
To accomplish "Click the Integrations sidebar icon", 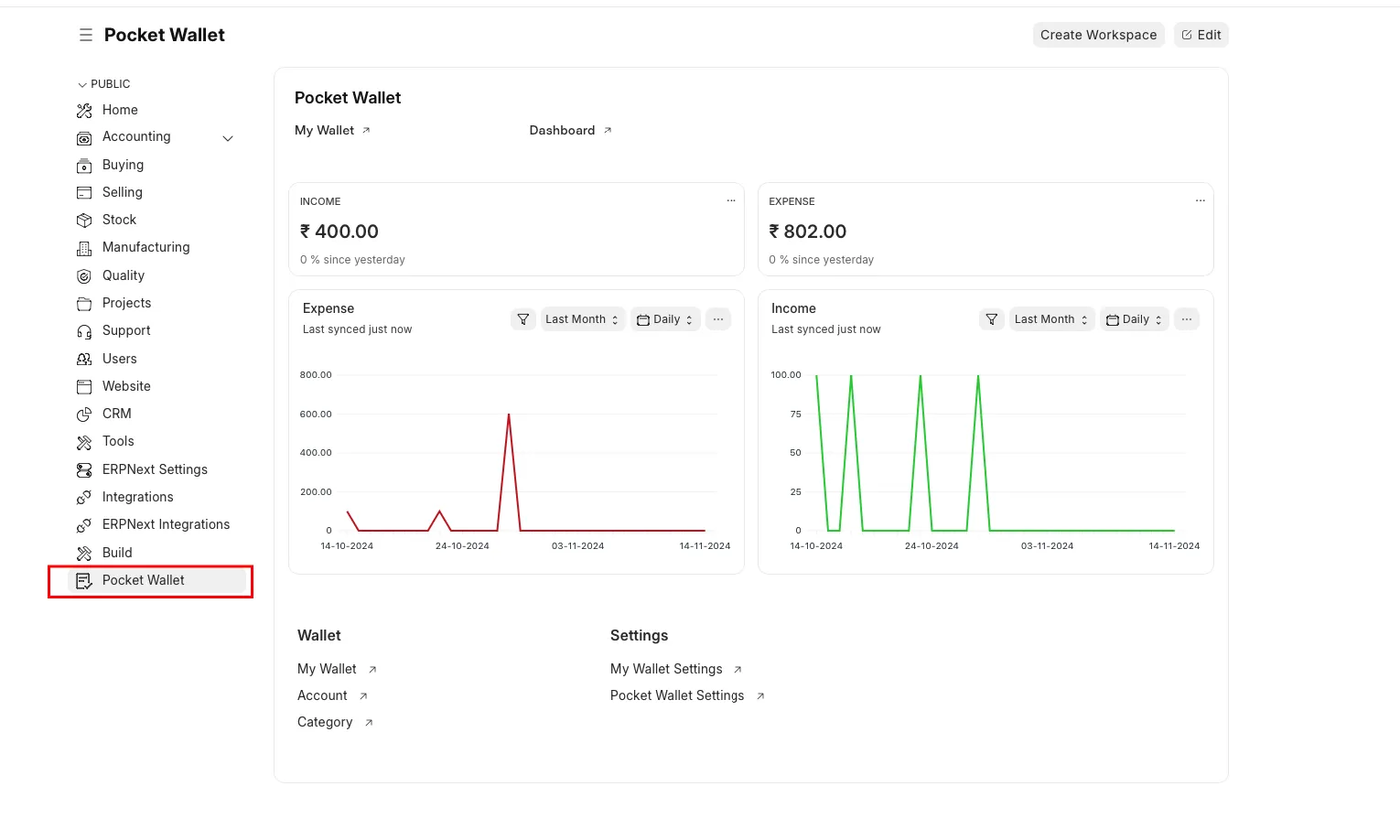I will point(84,498).
